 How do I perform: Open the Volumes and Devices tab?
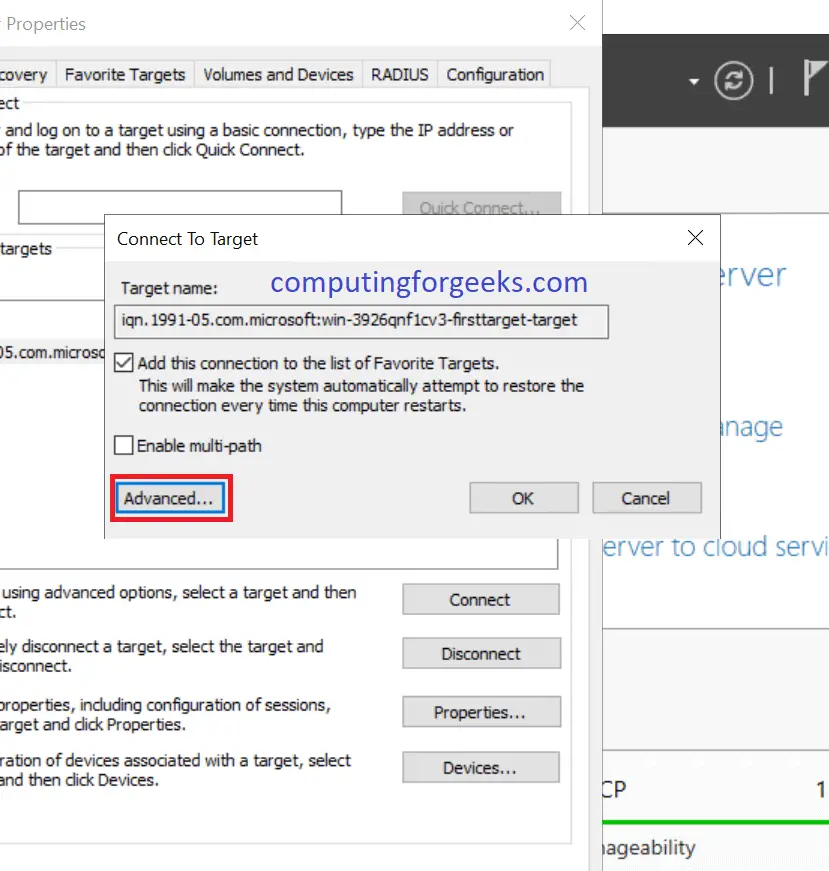pyautogui.click(x=278, y=74)
